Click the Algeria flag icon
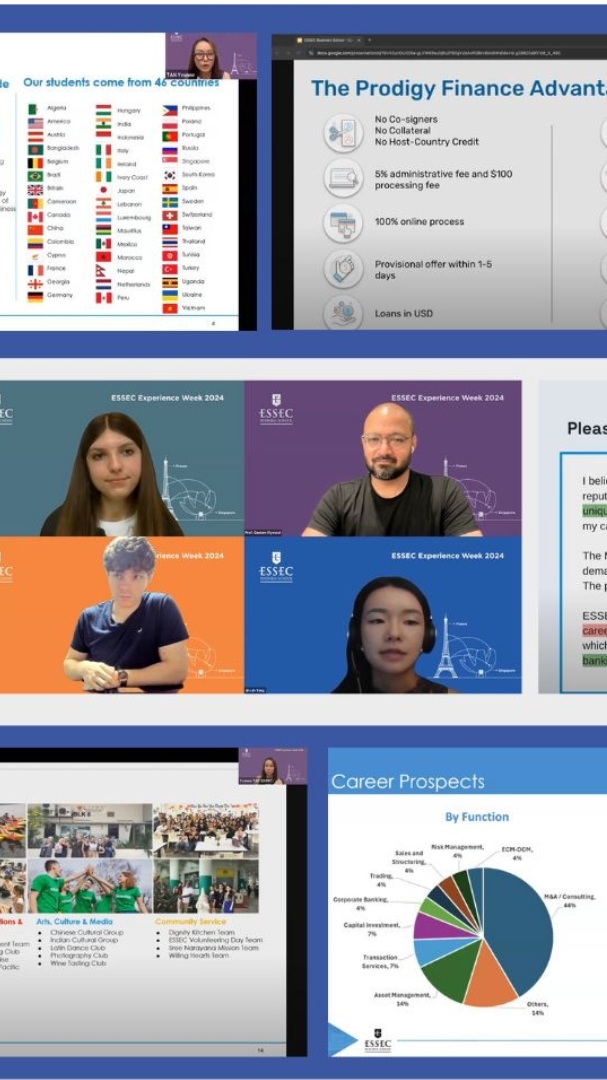Viewport: 607px width, 1080px height. 35,110
